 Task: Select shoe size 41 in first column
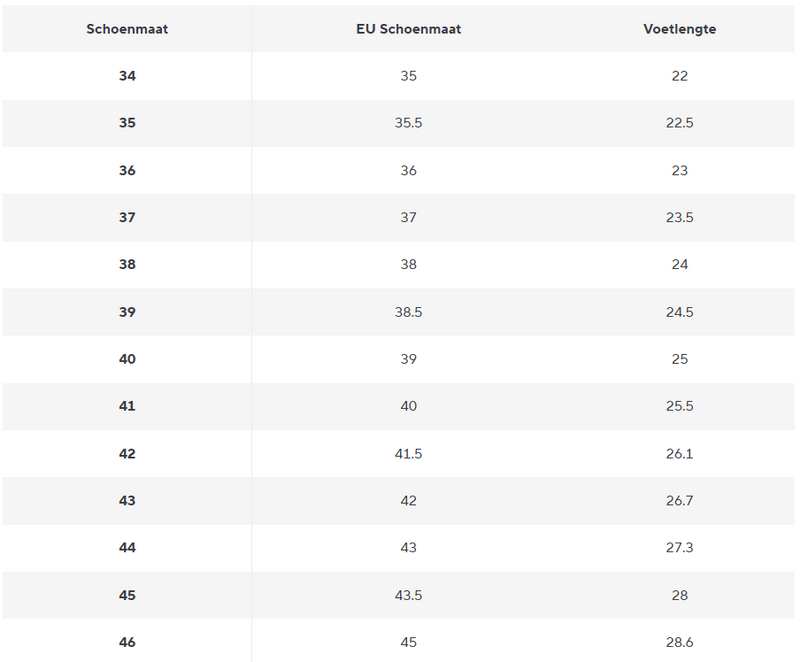tap(127, 406)
